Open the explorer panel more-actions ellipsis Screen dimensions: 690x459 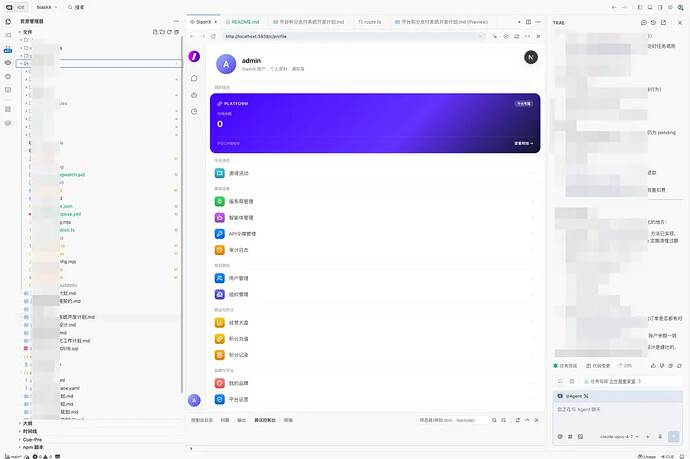pyautogui.click(x=176, y=21)
